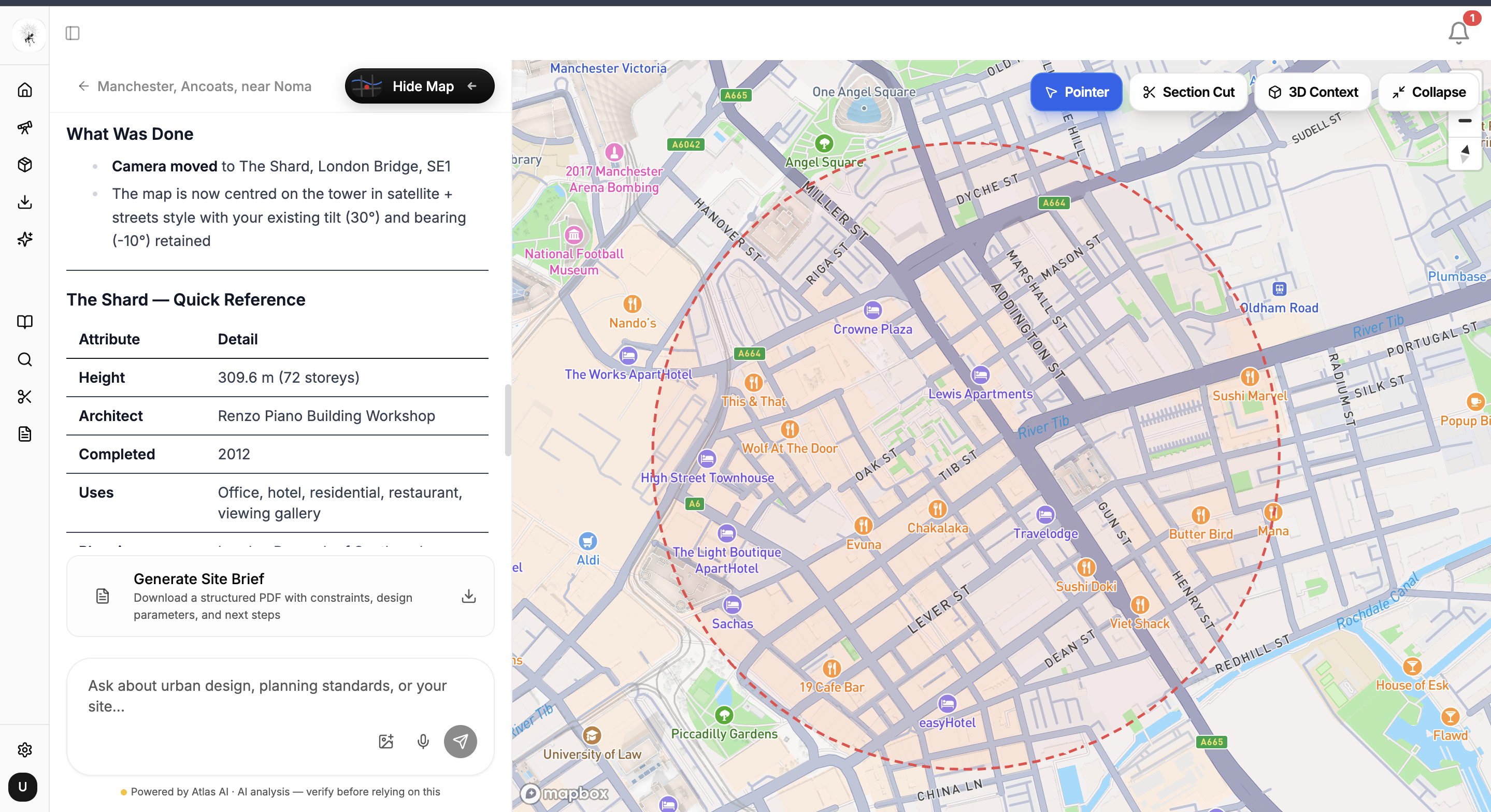
Task: Click the 'Architect' attribute label
Action: coord(110,415)
